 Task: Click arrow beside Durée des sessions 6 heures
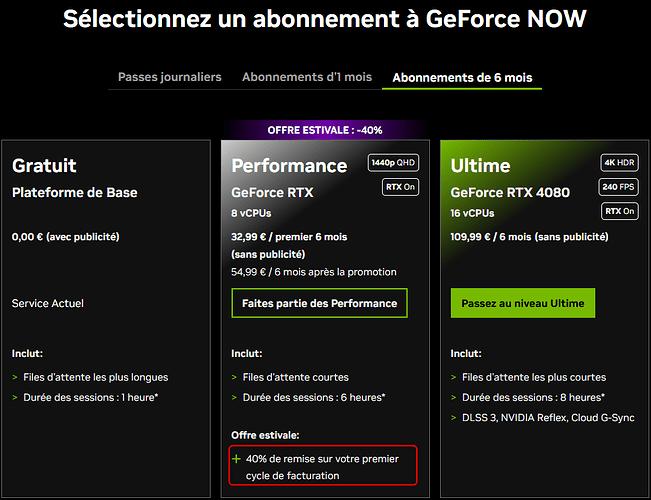(x=235, y=397)
